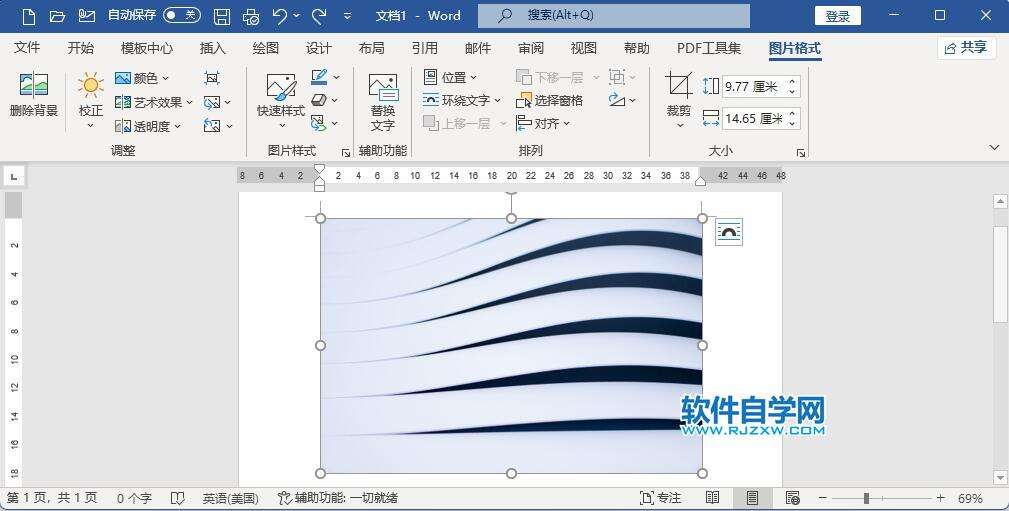Open the File (文件) tab
This screenshot has height=511, width=1009.
point(27,48)
